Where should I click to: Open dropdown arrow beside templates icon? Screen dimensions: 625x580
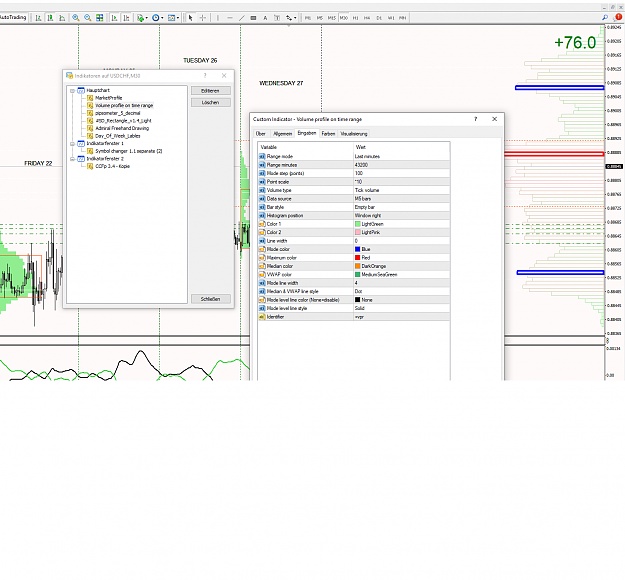click(x=177, y=18)
